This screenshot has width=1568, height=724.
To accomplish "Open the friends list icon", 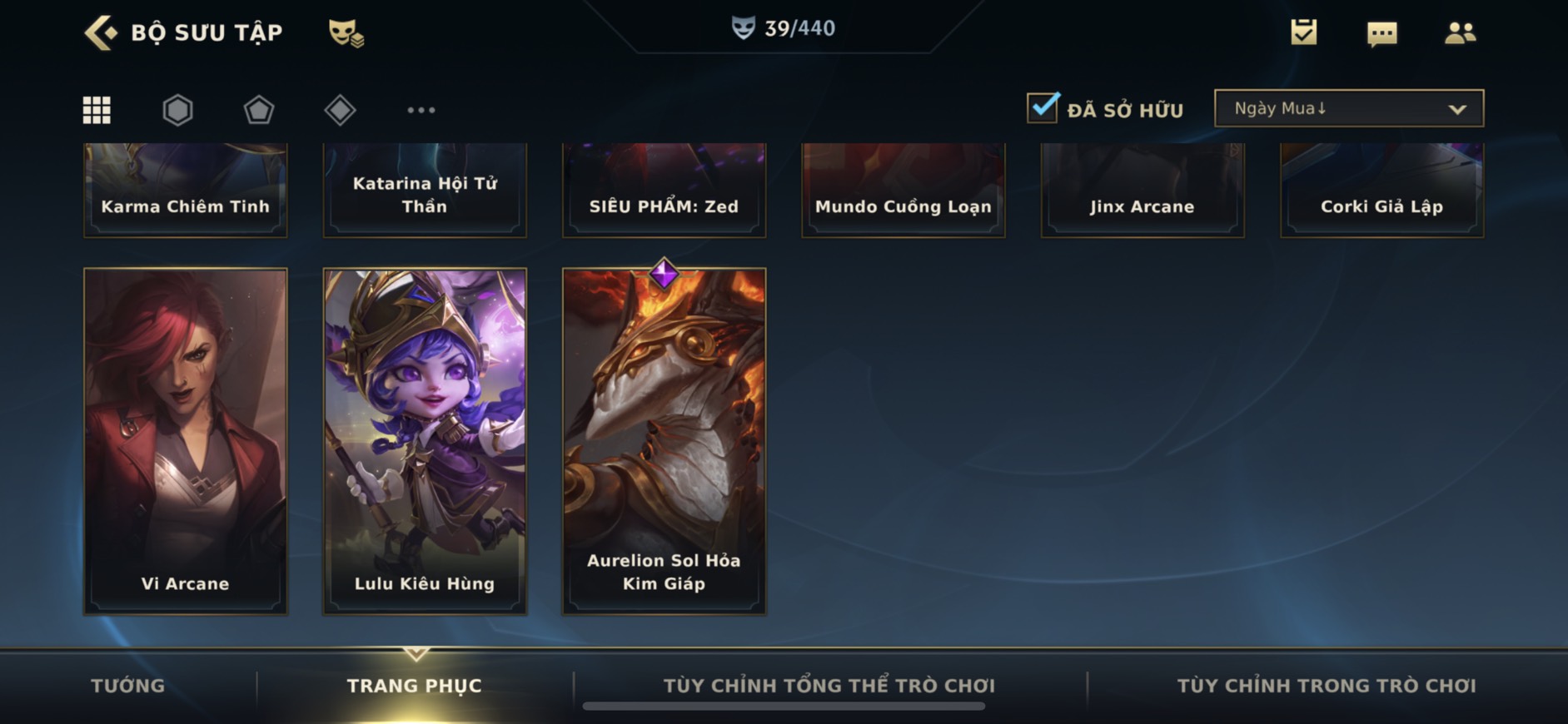I will [1460, 32].
